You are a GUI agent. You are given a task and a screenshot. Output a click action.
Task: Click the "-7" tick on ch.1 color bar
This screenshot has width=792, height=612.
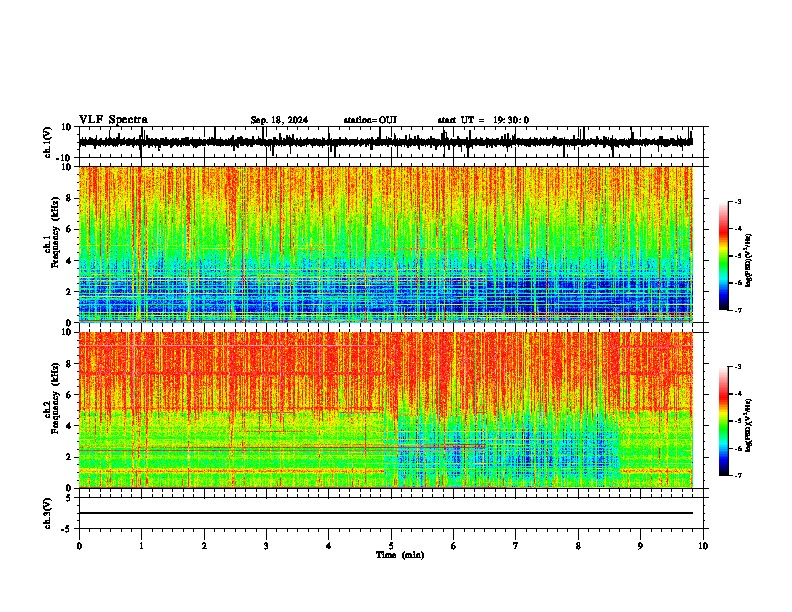738,310
